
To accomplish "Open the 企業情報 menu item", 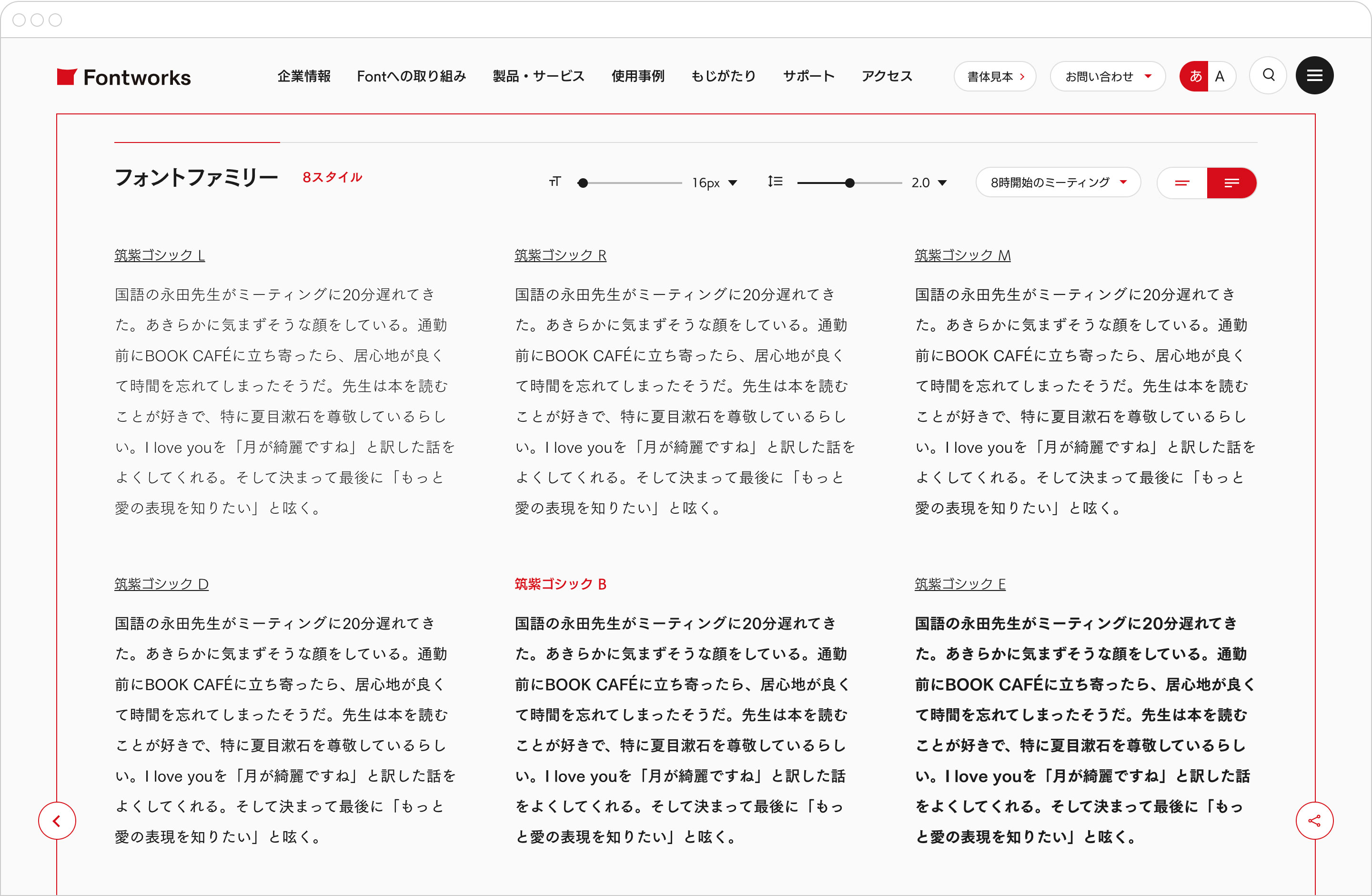I will (304, 75).
